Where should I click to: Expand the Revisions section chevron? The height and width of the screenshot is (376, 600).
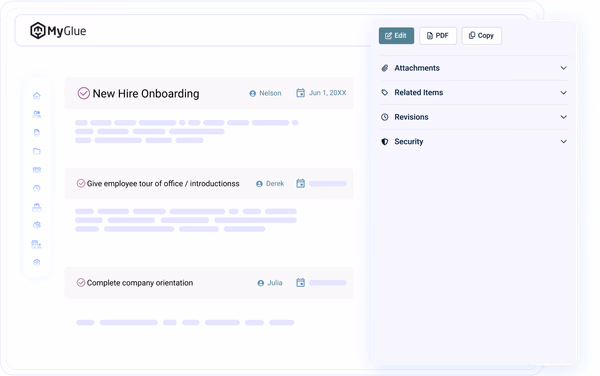(564, 117)
